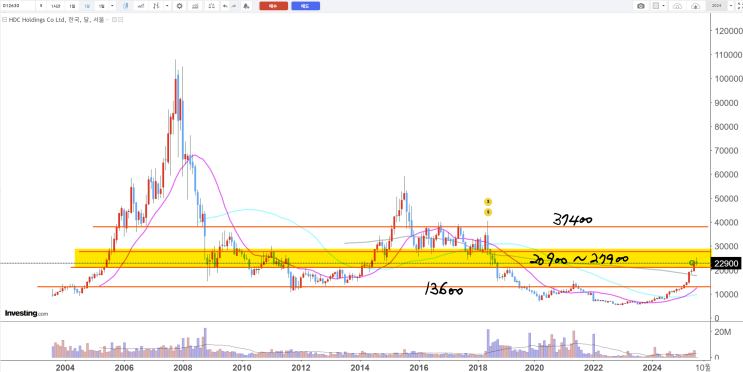Select the bar chart style icon
The image size is (743, 372).
[156, 6]
